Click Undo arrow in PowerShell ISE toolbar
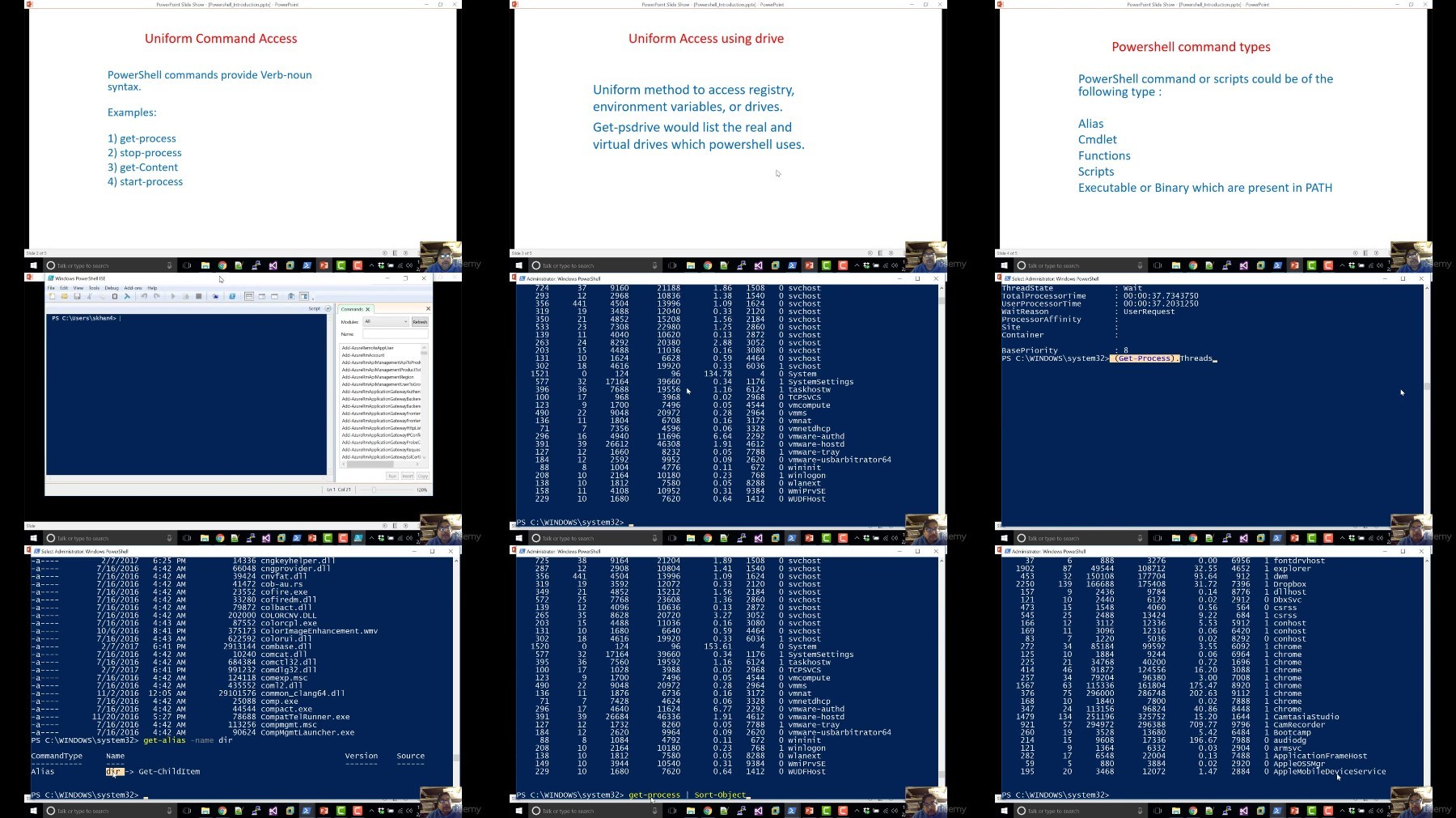Image resolution: width=1456 pixels, height=818 pixels. coord(144,296)
